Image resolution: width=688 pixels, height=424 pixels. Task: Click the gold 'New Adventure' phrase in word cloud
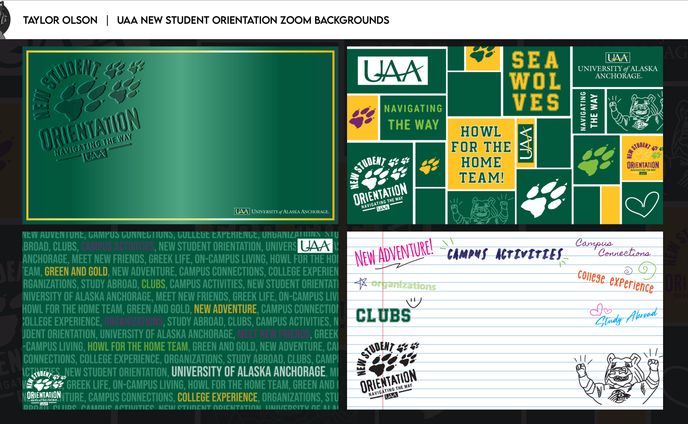click(225, 309)
